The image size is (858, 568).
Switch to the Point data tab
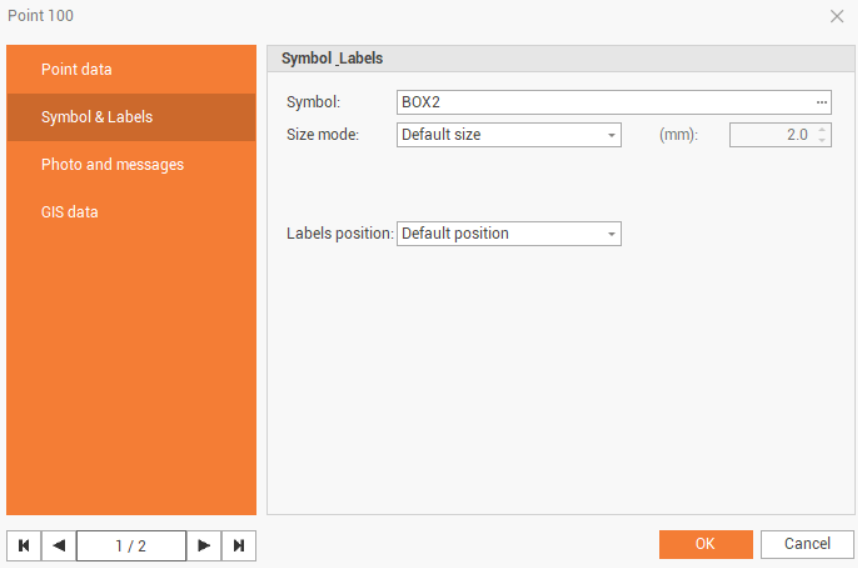tap(76, 69)
